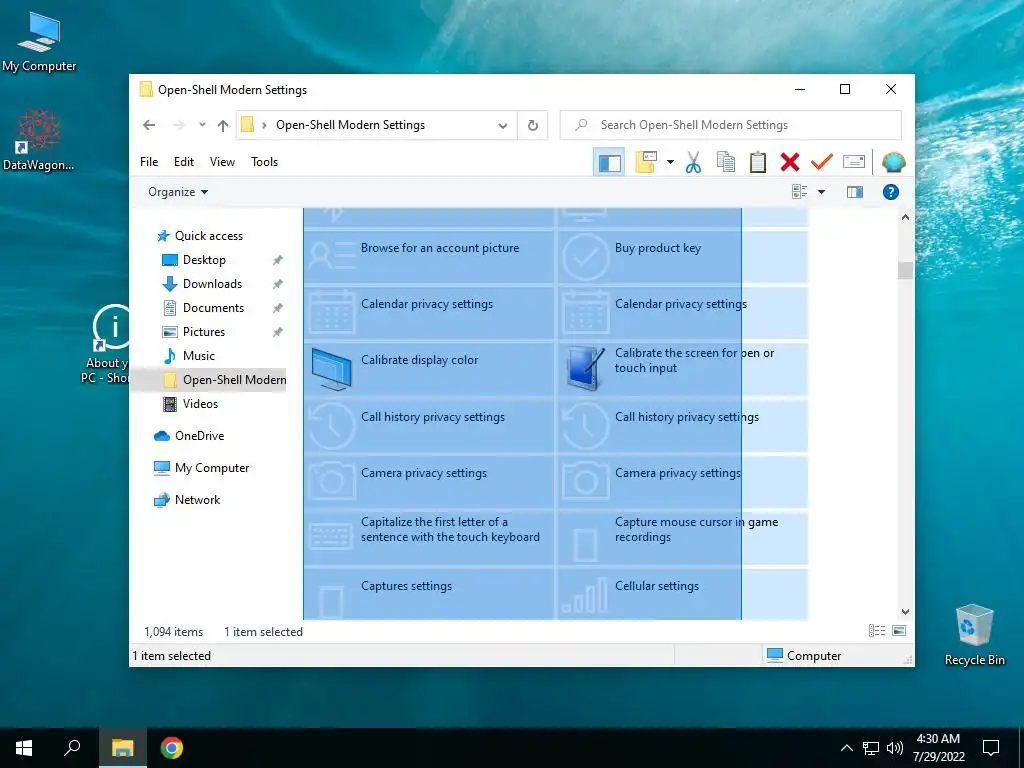The width and height of the screenshot is (1024, 768).
Task: Open the View menu
Action: pyautogui.click(x=222, y=162)
